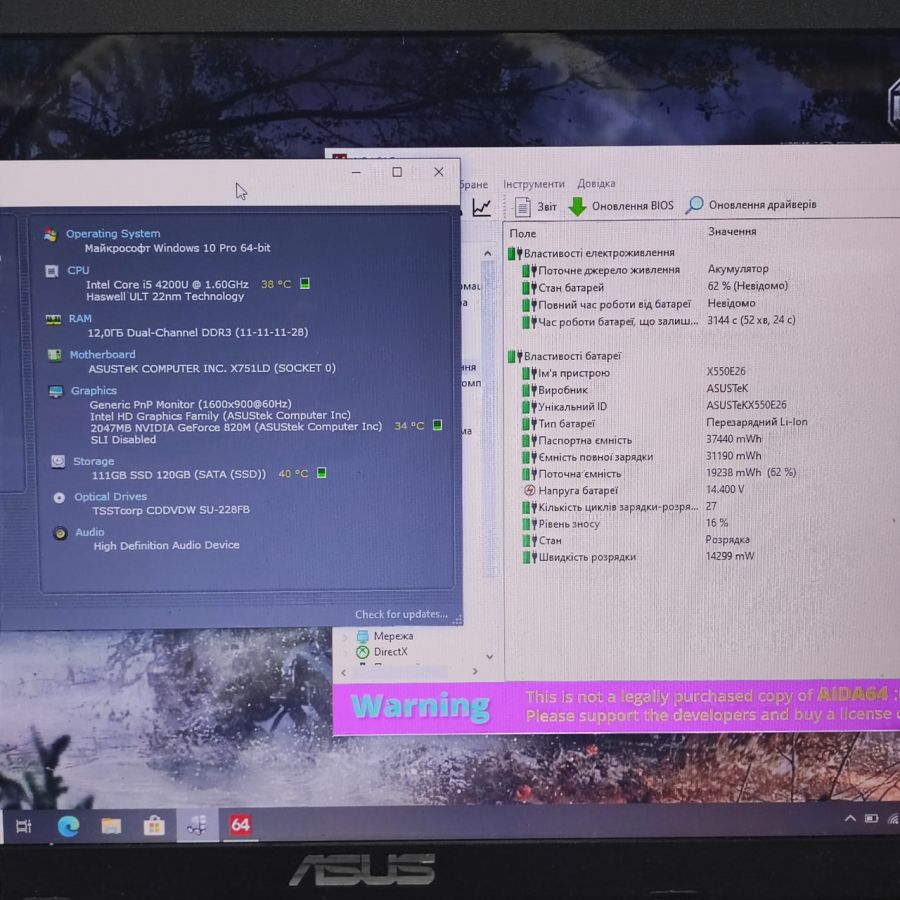
Task: Open the Optical Drives section link
Action: click(111, 497)
